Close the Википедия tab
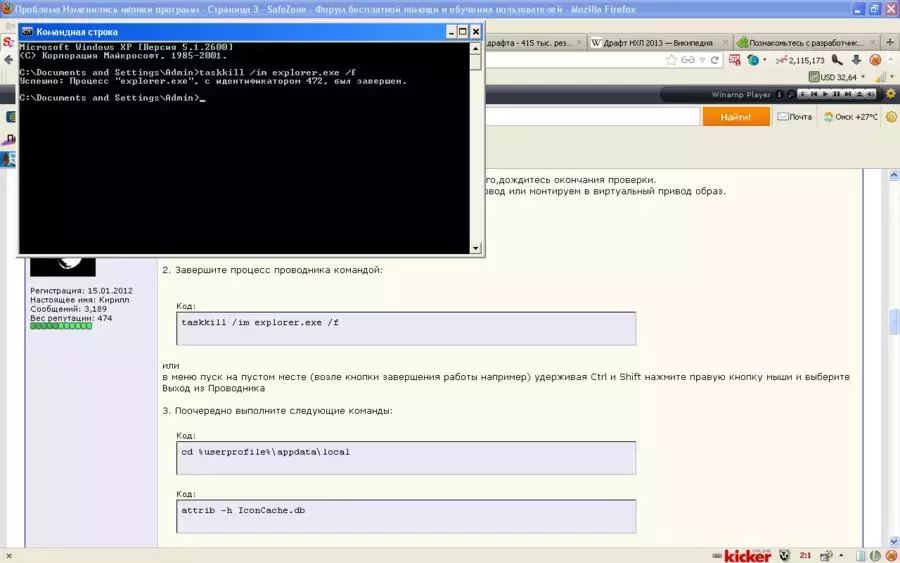 click(726, 42)
